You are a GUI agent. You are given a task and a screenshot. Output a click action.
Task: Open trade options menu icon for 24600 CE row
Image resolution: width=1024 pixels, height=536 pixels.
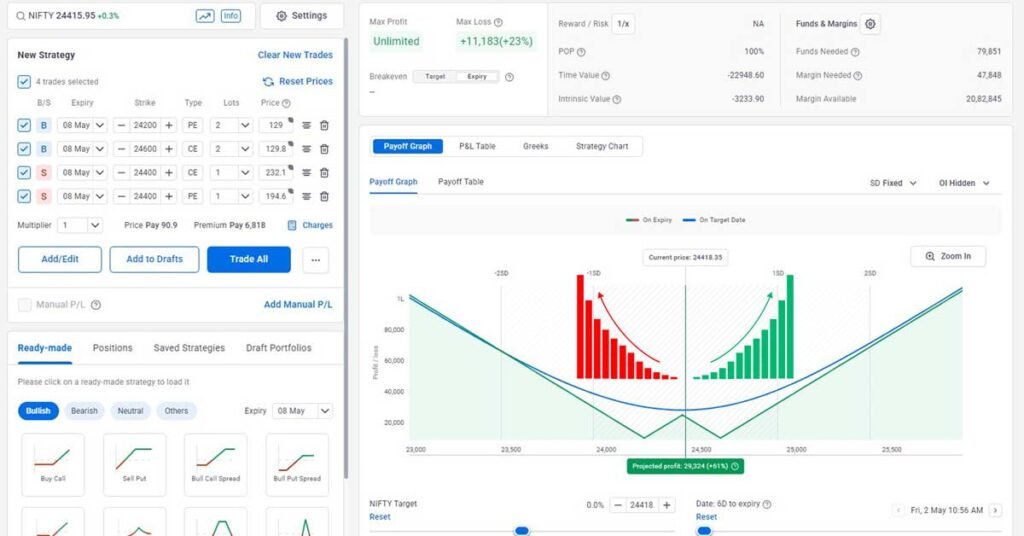306,149
